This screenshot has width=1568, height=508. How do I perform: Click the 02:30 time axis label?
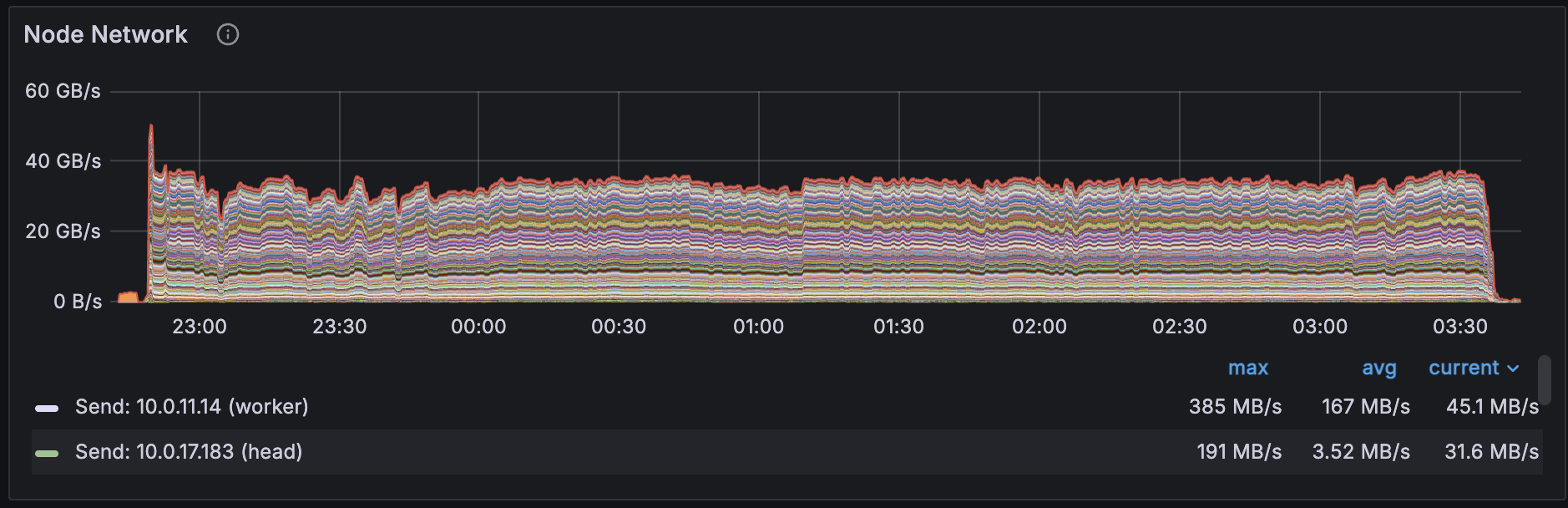[x=1180, y=327]
